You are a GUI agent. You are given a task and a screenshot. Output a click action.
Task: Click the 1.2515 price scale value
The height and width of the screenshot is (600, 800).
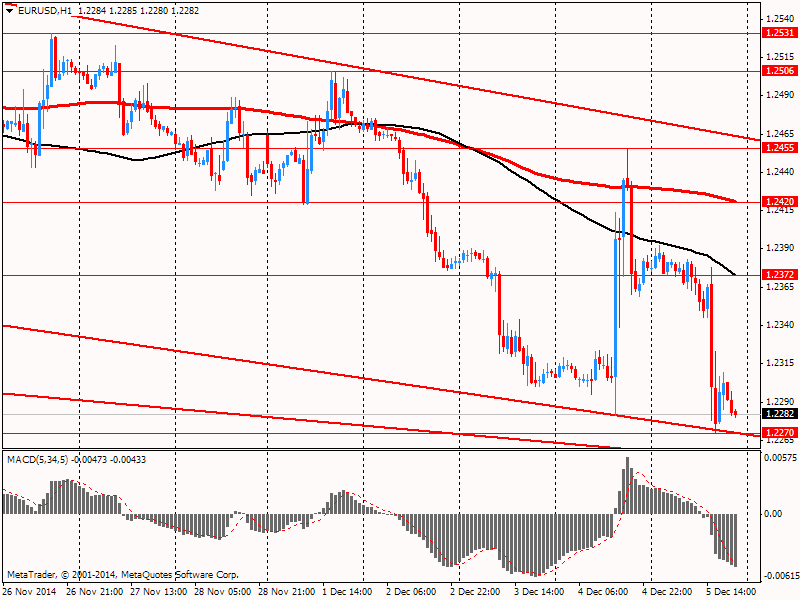pyautogui.click(x=780, y=57)
